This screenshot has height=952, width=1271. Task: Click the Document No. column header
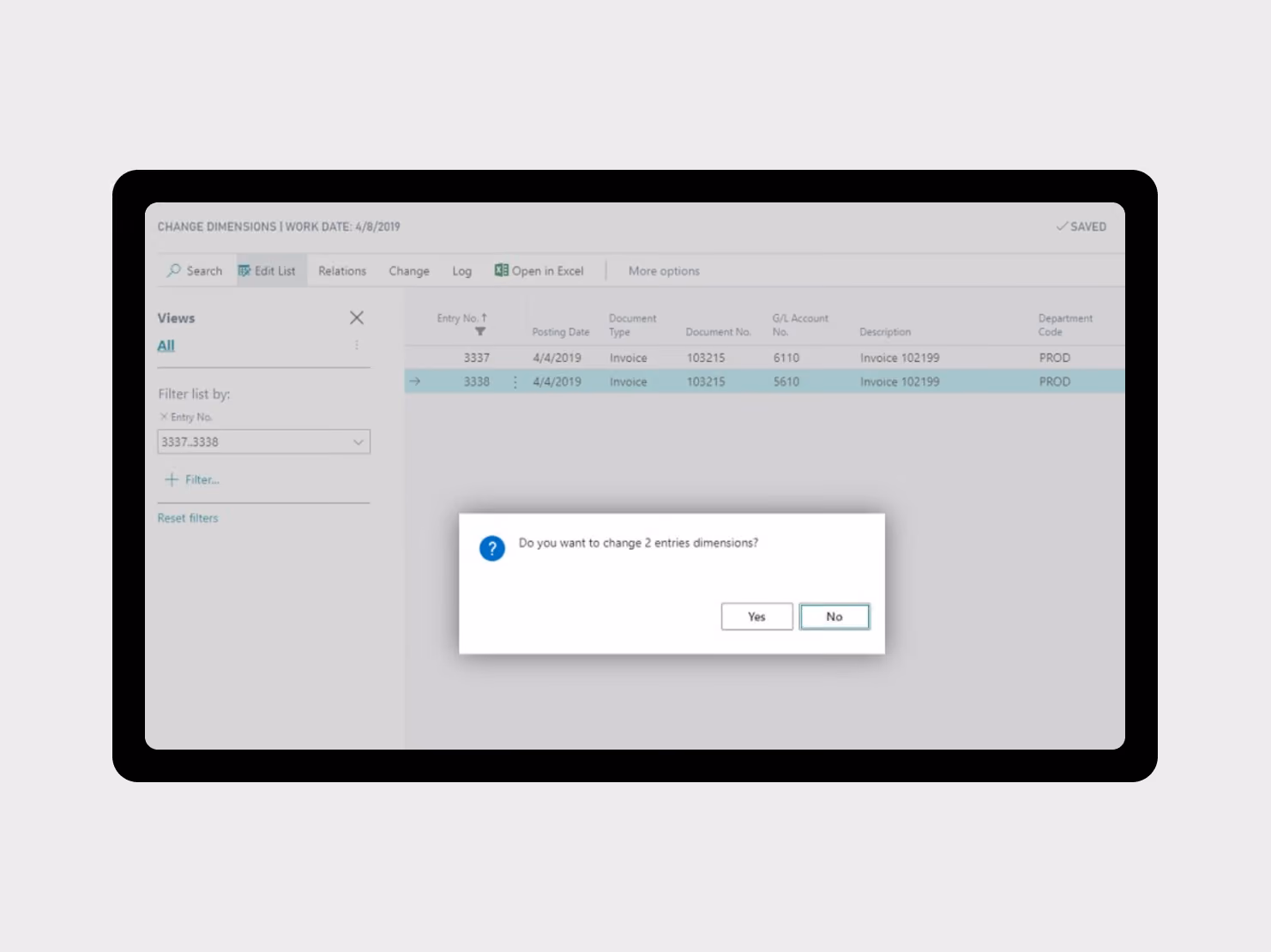pos(719,332)
